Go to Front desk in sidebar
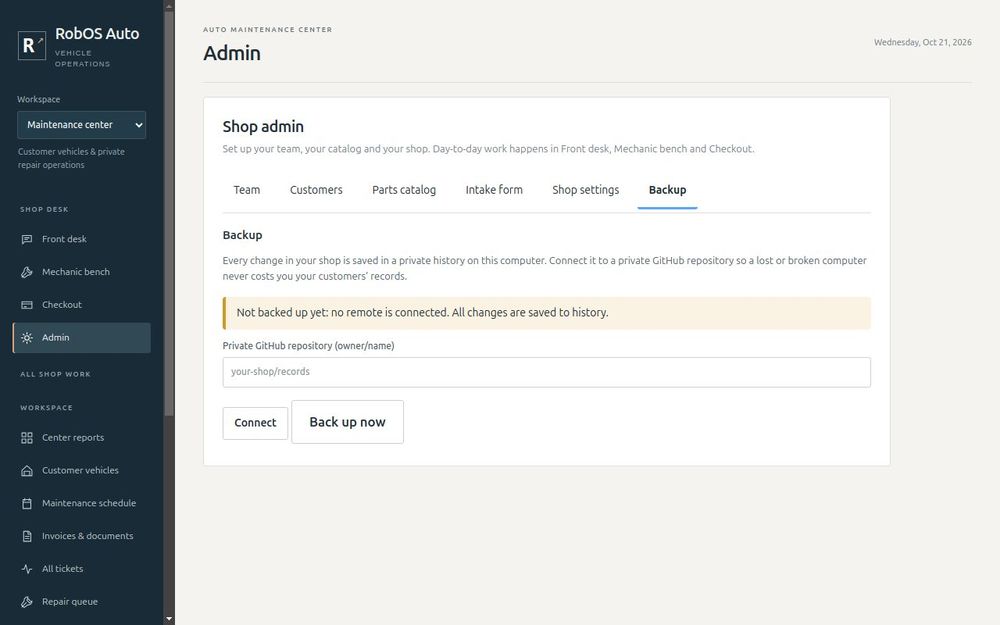 (x=82, y=239)
